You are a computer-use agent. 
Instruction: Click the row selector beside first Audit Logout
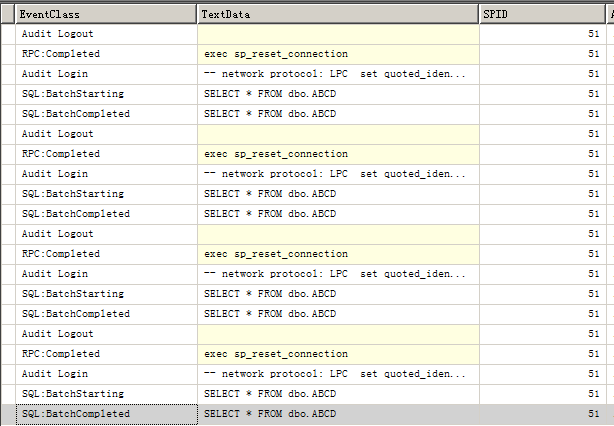[x=7, y=34]
